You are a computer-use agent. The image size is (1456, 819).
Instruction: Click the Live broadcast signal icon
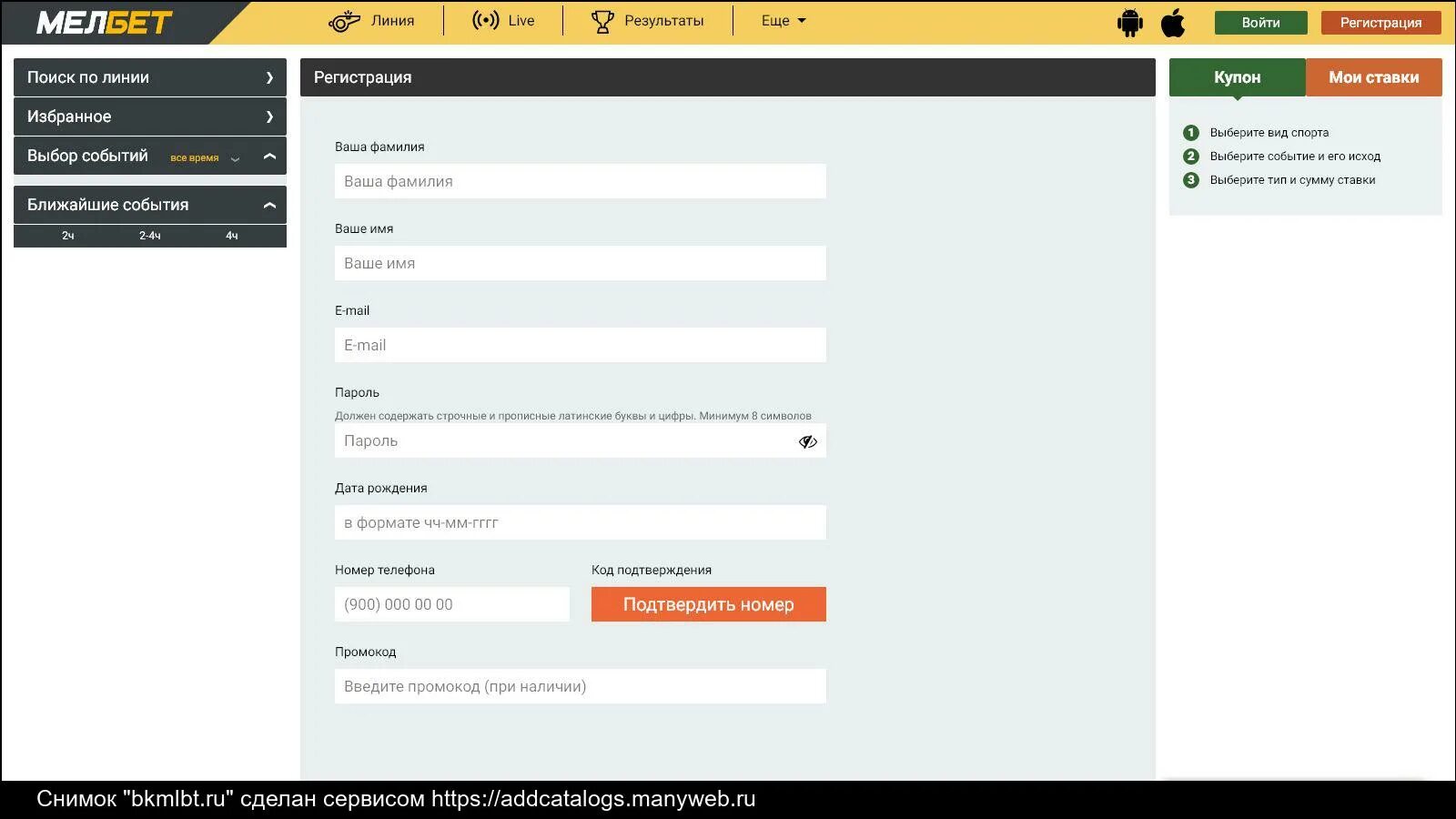(x=486, y=20)
